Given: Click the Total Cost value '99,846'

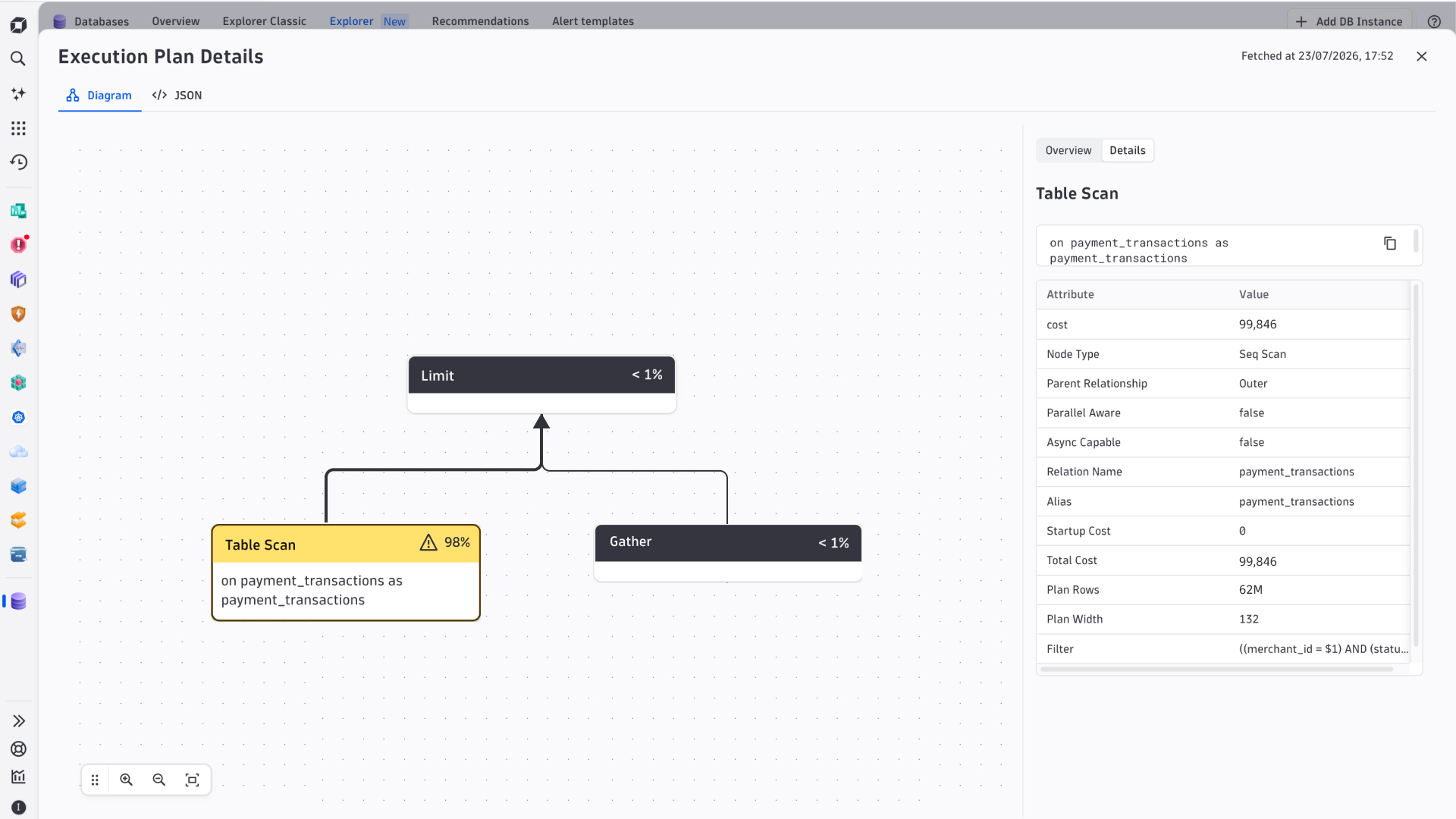Looking at the screenshot, I should pyautogui.click(x=1258, y=561).
